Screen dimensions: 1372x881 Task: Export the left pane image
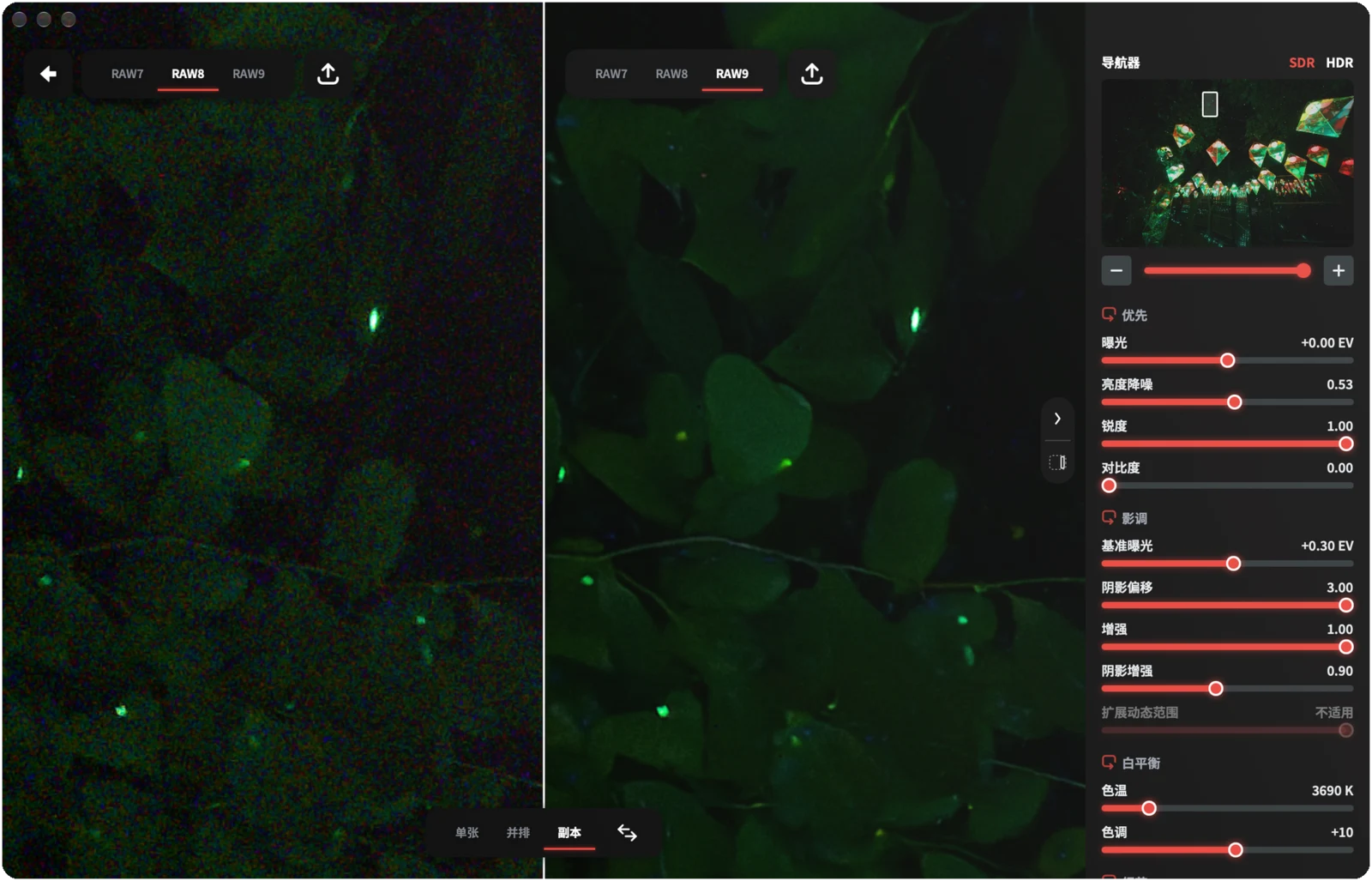328,74
